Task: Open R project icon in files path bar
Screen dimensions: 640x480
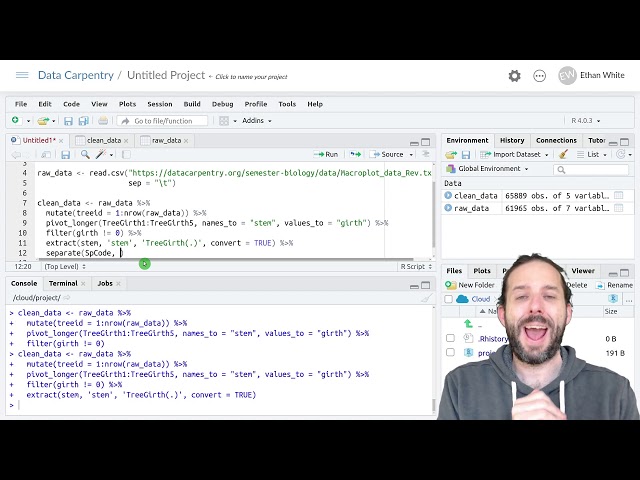Action: click(612, 298)
